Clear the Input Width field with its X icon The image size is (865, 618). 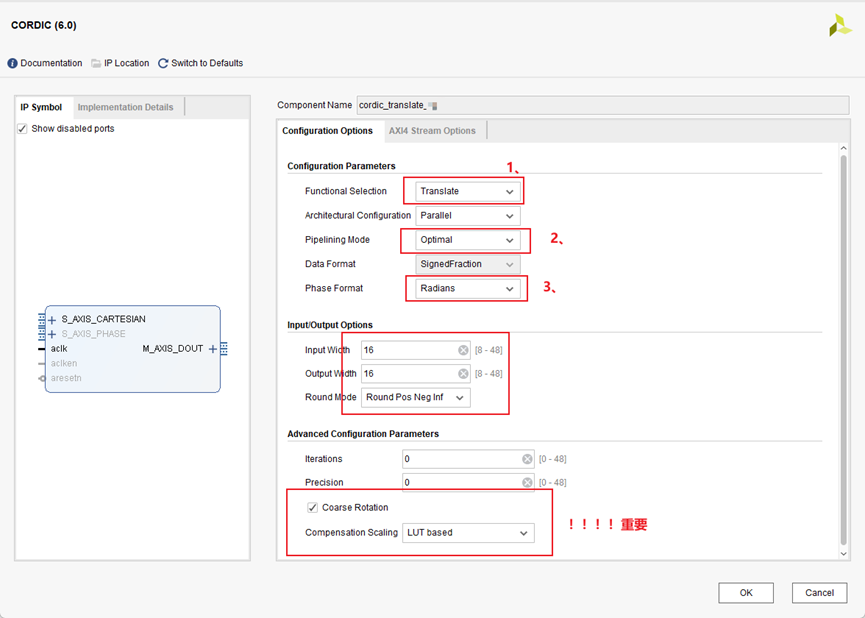(463, 350)
